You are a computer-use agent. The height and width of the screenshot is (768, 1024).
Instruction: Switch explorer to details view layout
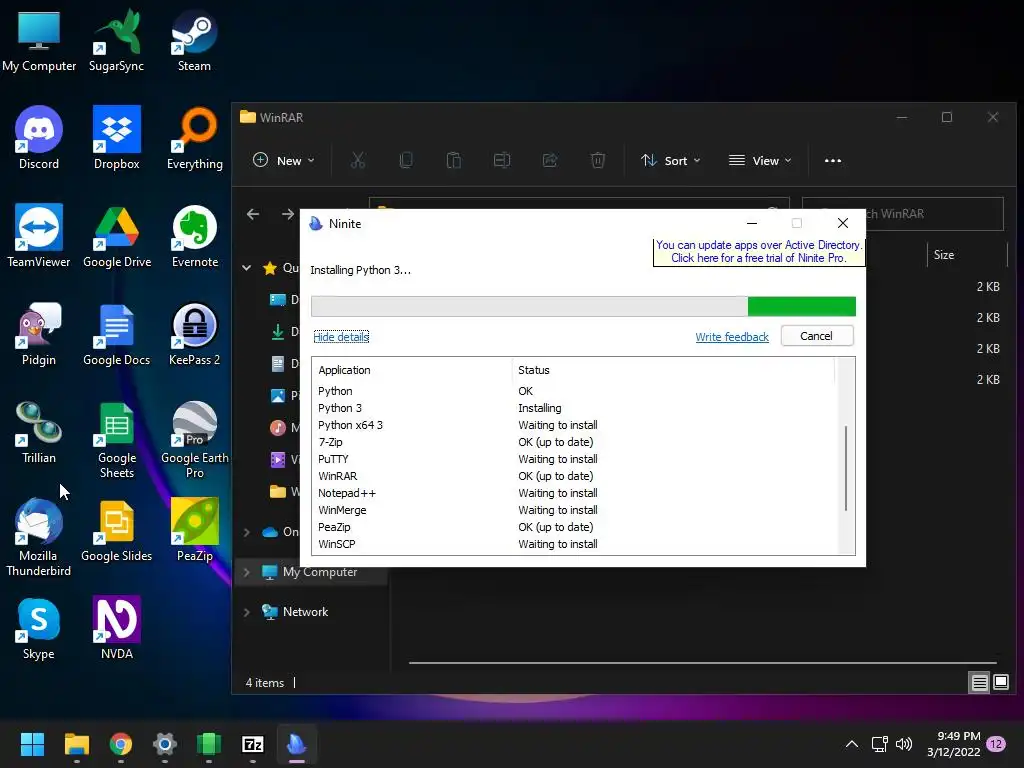(979, 682)
